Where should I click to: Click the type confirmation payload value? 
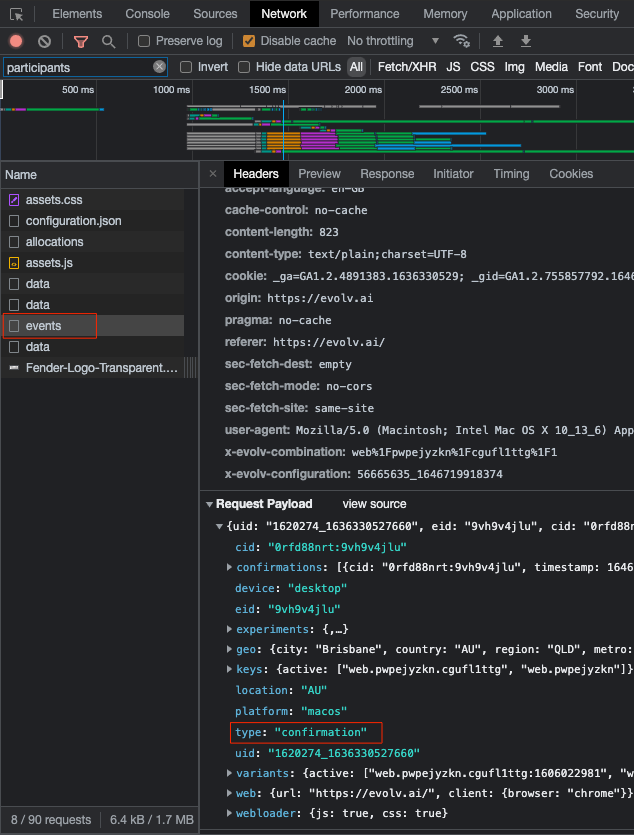(320, 733)
